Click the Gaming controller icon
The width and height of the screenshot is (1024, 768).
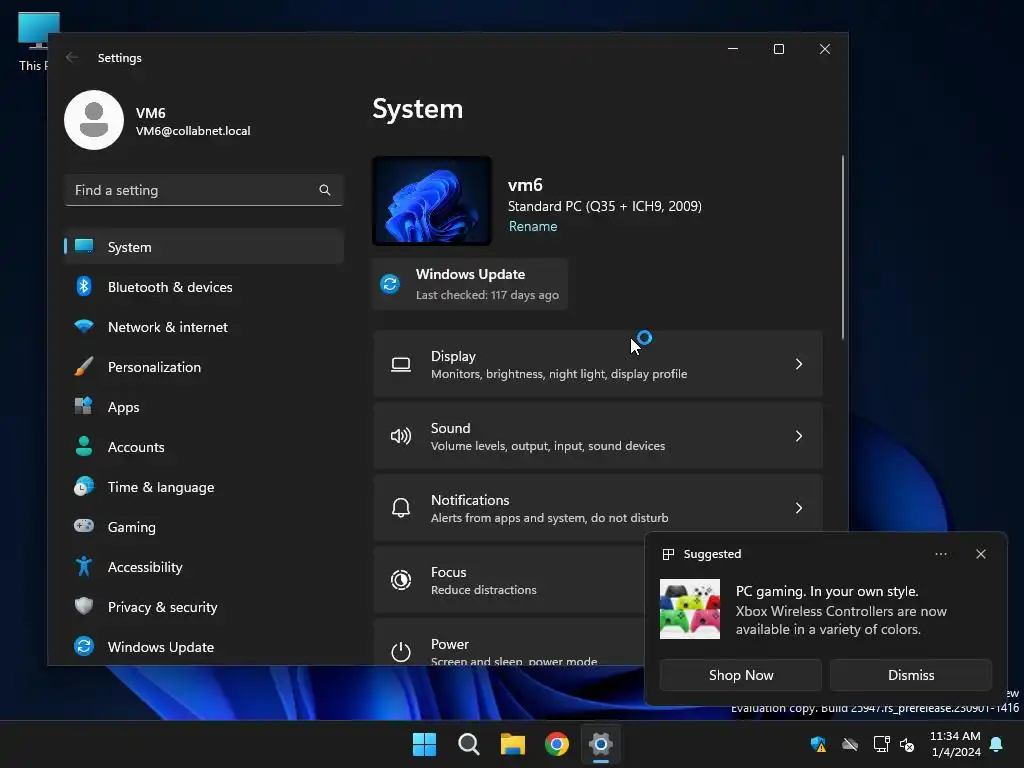pyautogui.click(x=84, y=526)
